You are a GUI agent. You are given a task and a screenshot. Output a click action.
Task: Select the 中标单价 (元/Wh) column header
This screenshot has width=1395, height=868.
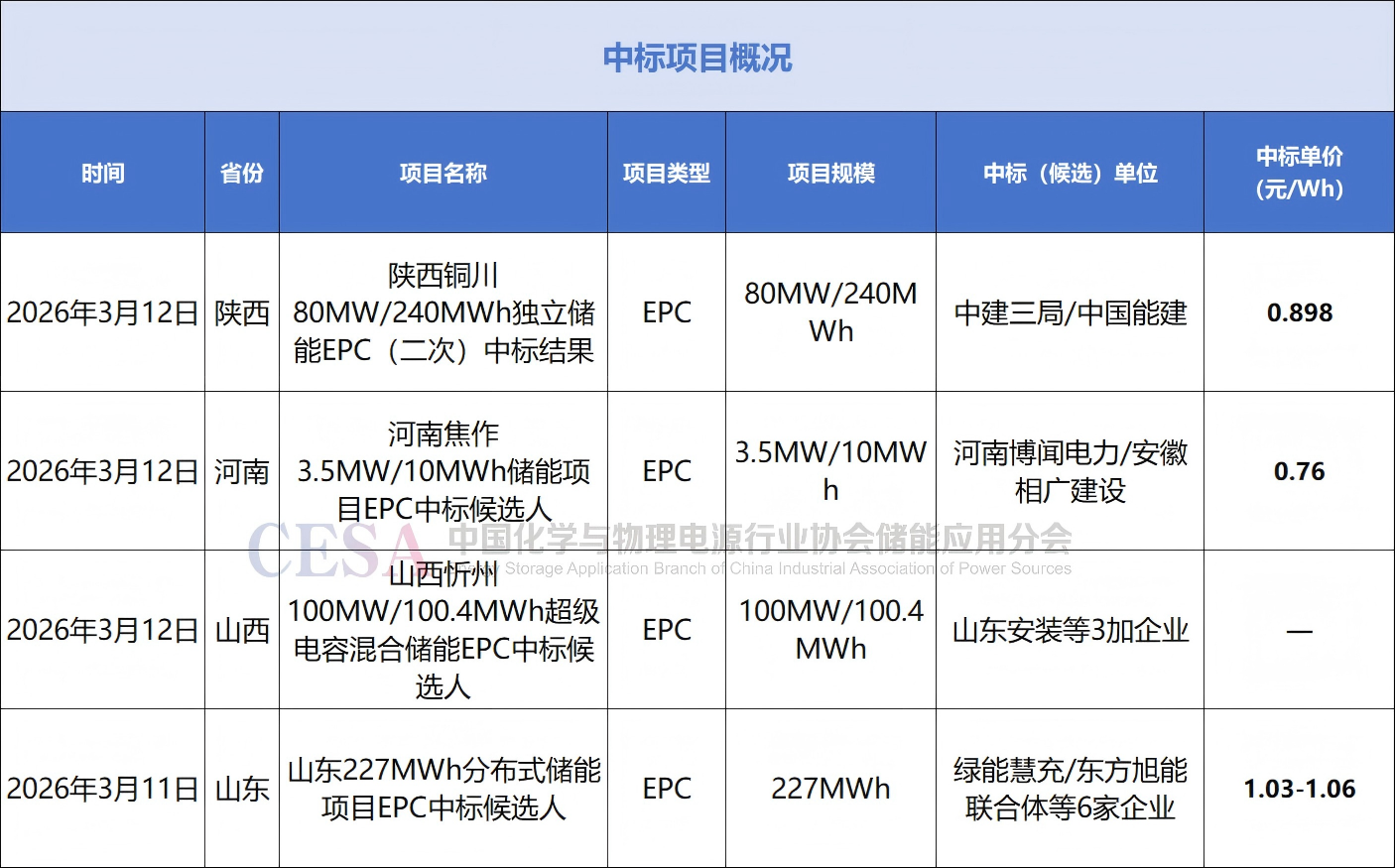[1299, 173]
